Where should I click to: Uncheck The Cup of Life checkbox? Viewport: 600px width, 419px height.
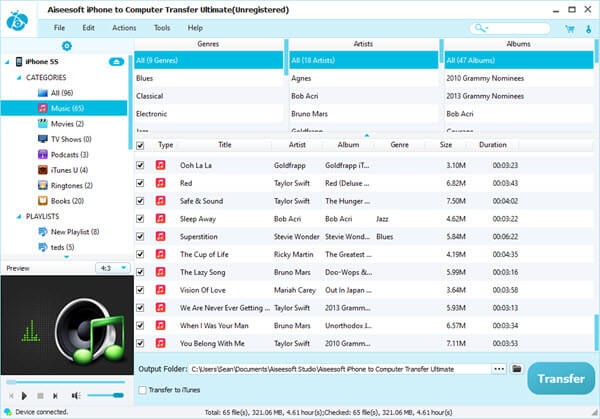point(140,254)
